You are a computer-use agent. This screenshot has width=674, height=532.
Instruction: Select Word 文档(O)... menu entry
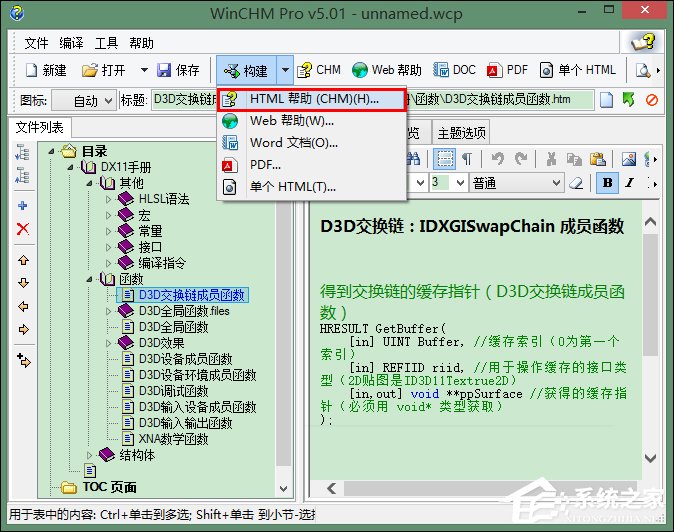pyautogui.click(x=312, y=143)
